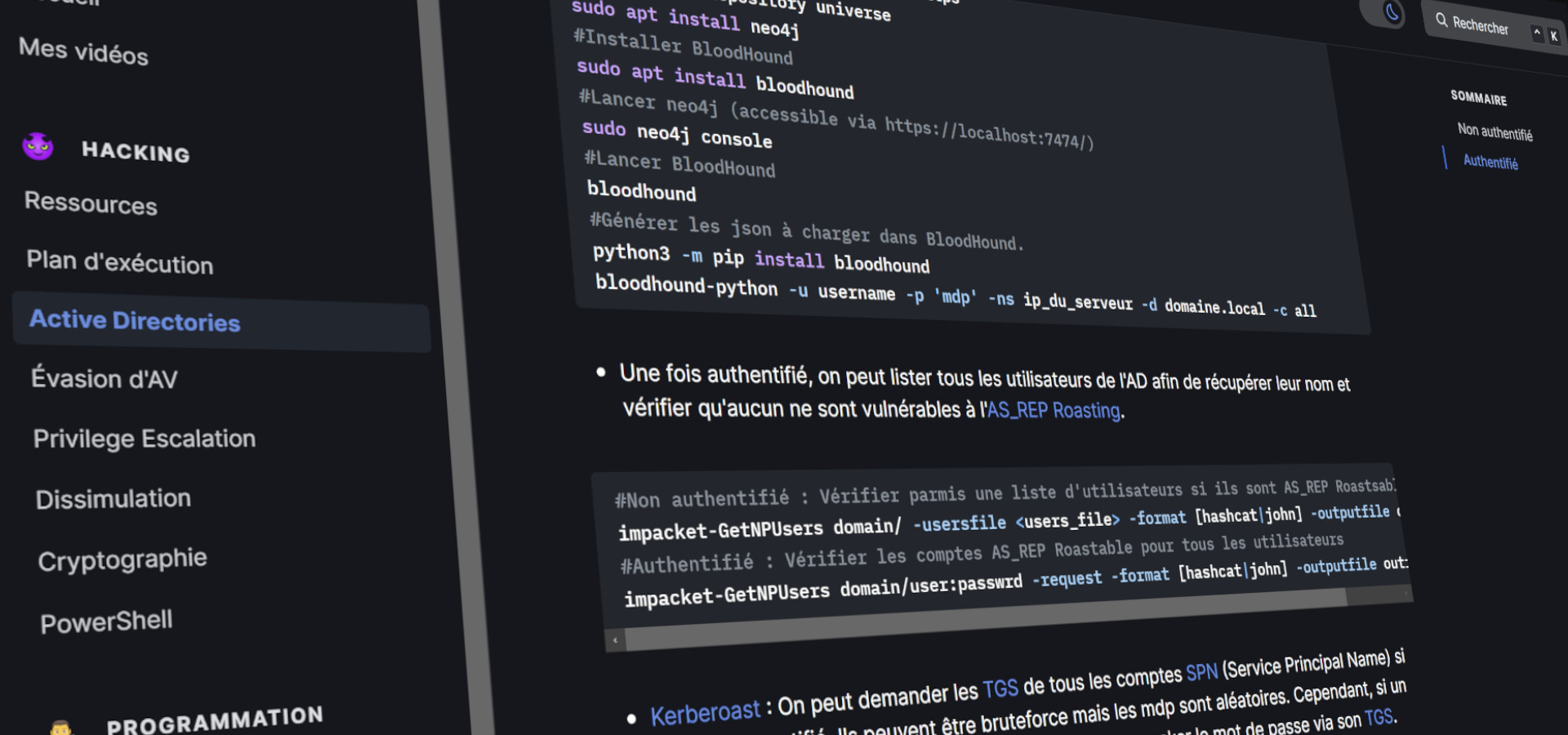Open Ressources in the sidebar
The width and height of the screenshot is (1568, 735).
point(91,203)
